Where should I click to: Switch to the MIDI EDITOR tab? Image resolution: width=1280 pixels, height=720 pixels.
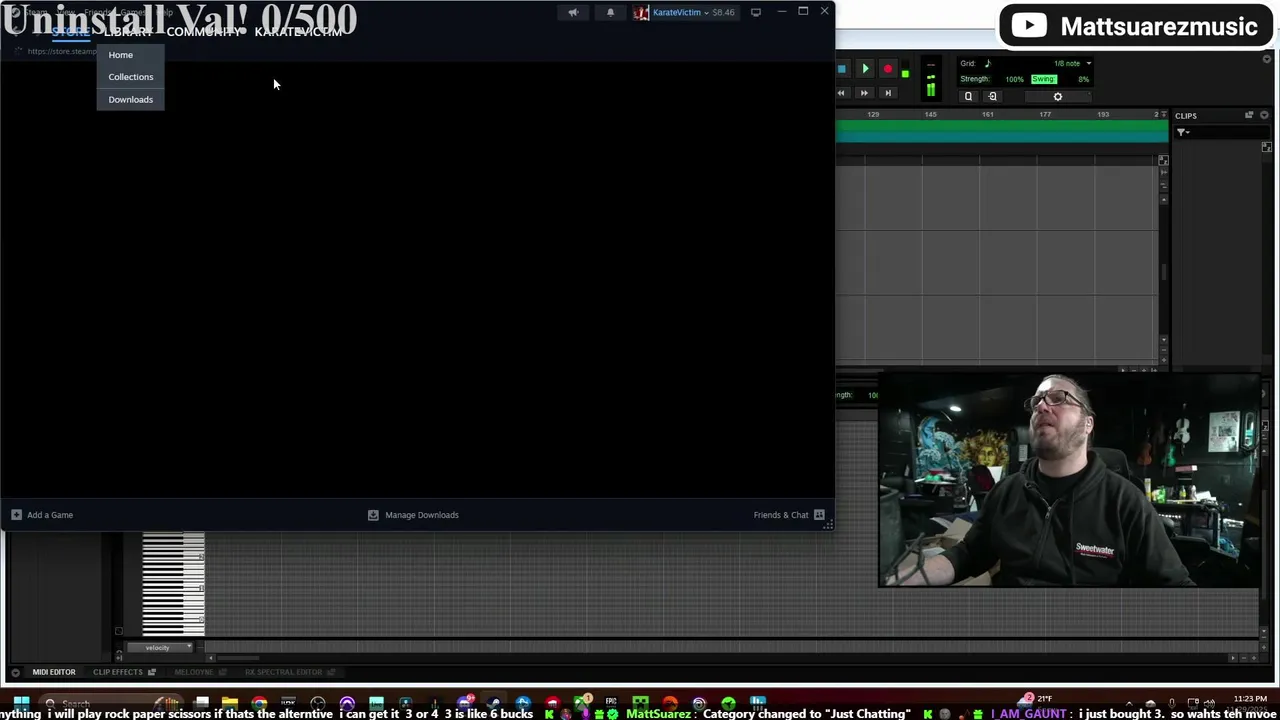54,672
